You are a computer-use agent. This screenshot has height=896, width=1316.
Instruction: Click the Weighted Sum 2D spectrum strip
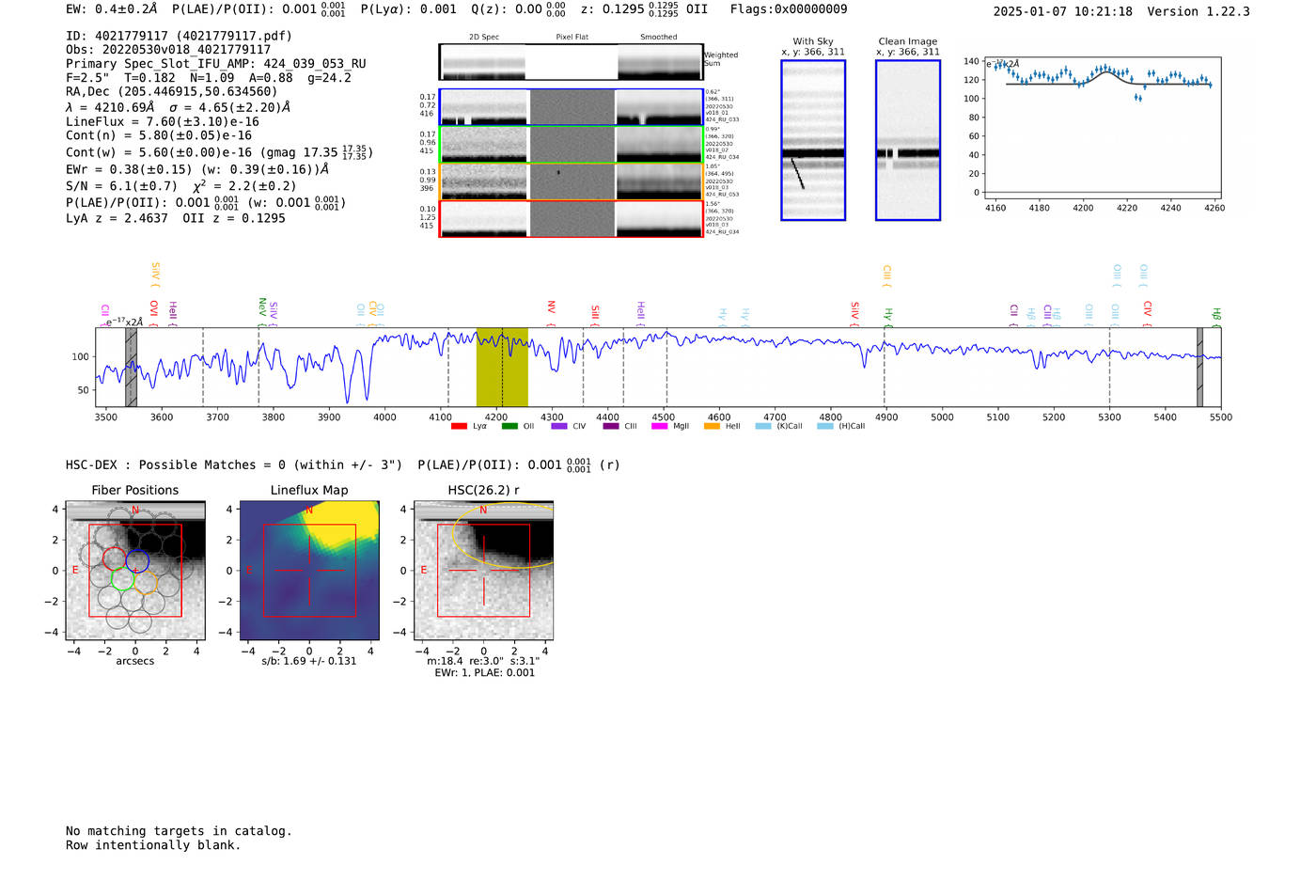coord(571,62)
